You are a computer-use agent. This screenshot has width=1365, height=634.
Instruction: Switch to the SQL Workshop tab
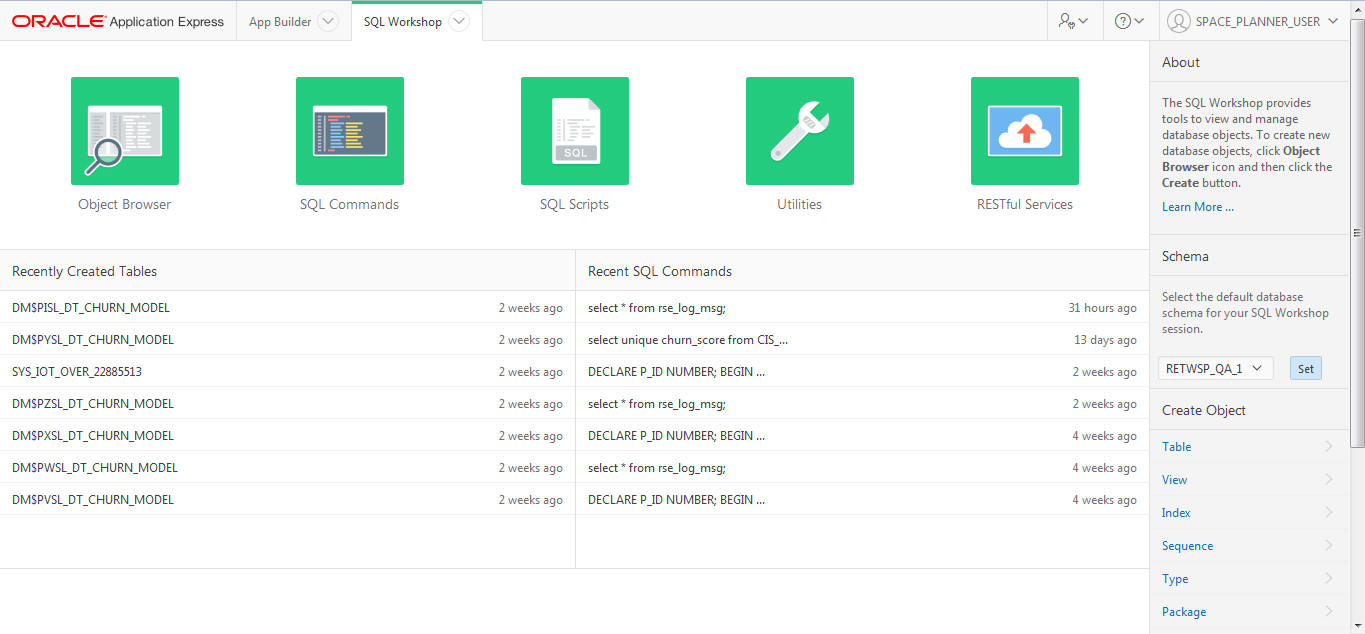click(402, 21)
